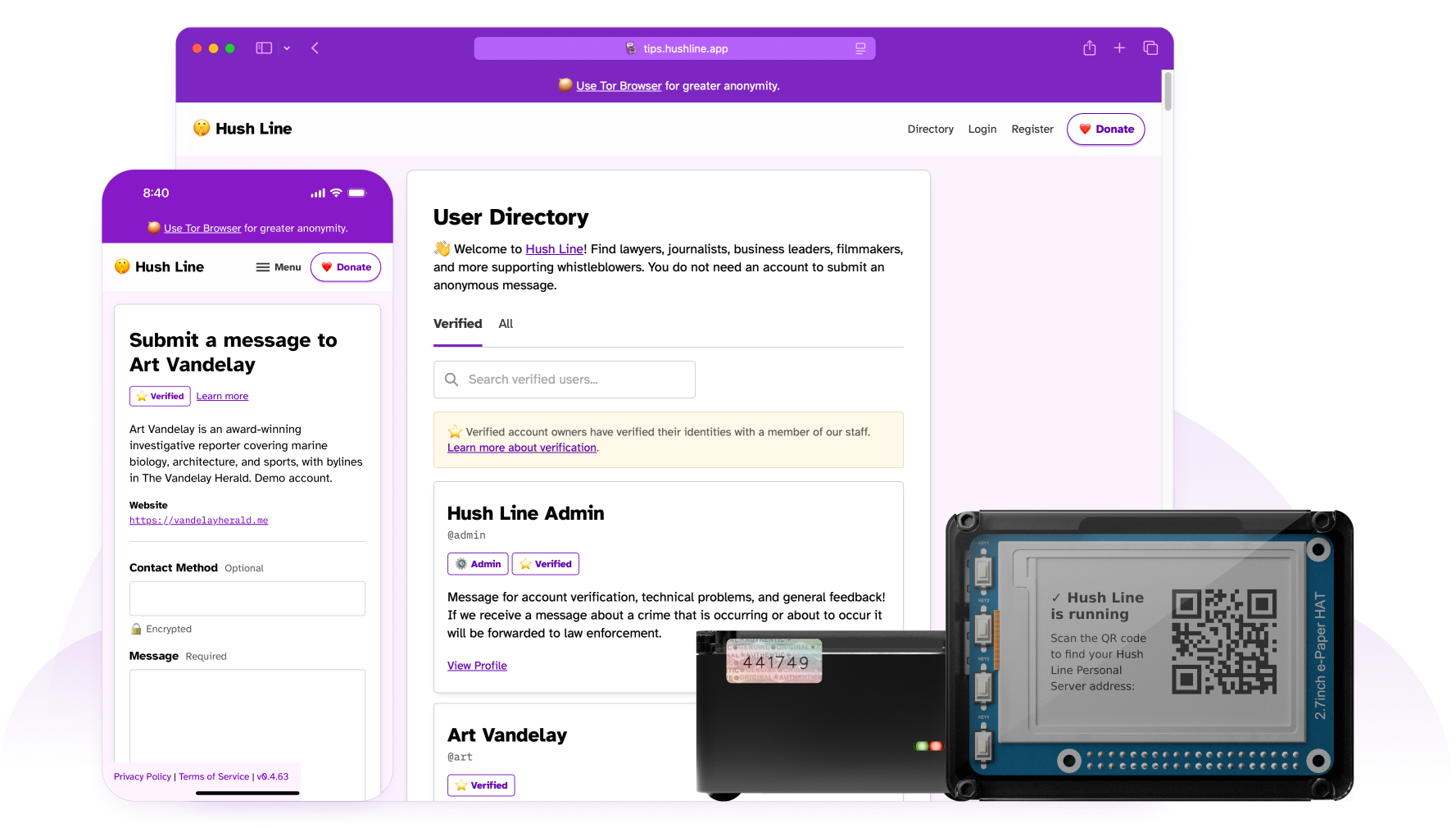Open a new tab with plus icon
Image resolution: width=1456 pixels, height=828 pixels.
point(1119,48)
